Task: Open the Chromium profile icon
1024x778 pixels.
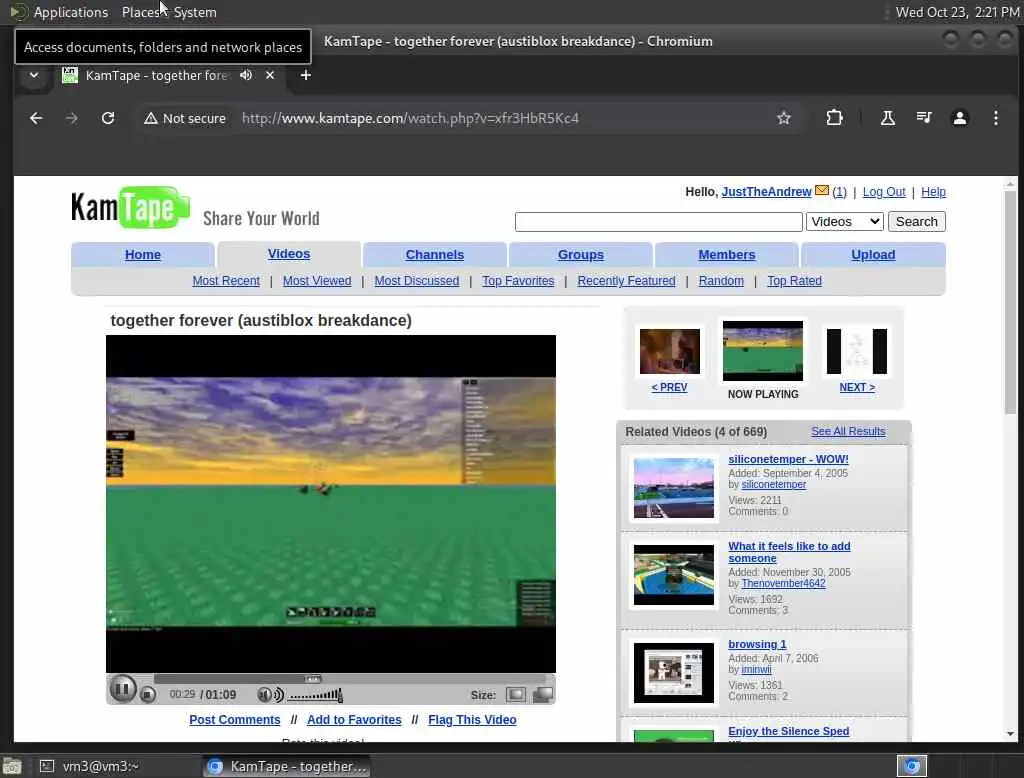Action: [959, 118]
